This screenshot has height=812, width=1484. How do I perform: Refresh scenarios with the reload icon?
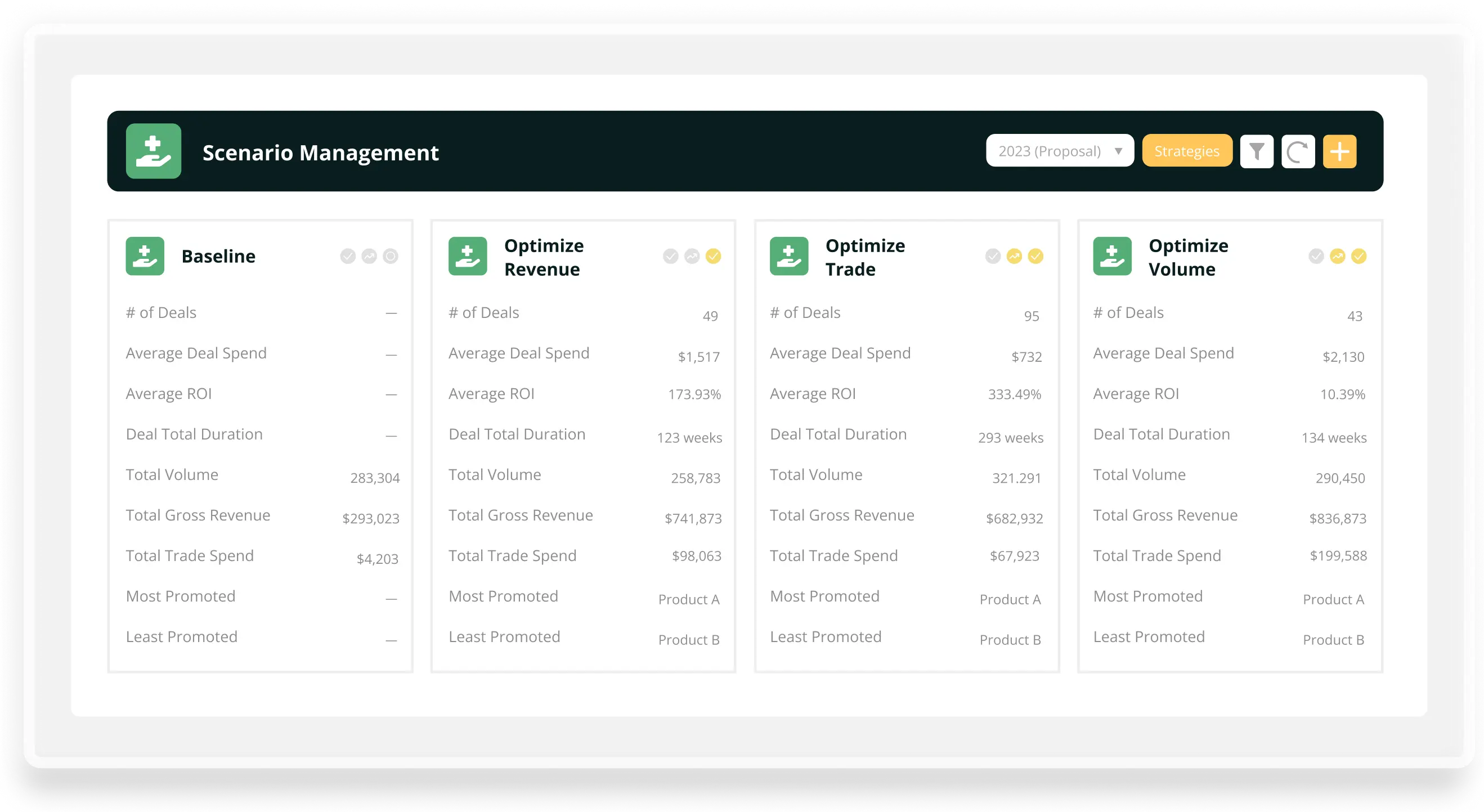[1298, 151]
